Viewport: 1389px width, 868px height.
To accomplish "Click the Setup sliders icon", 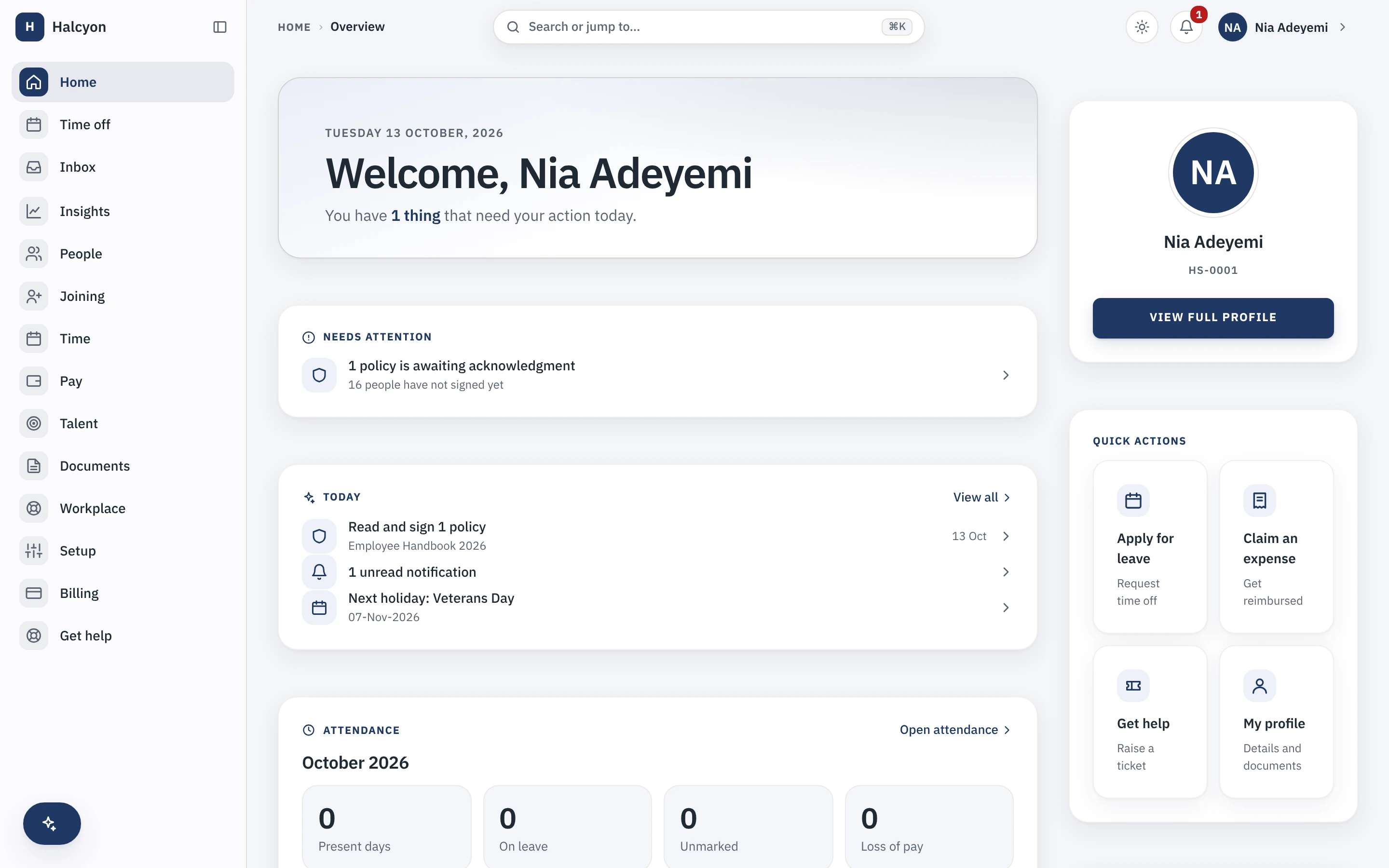I will 34,551.
